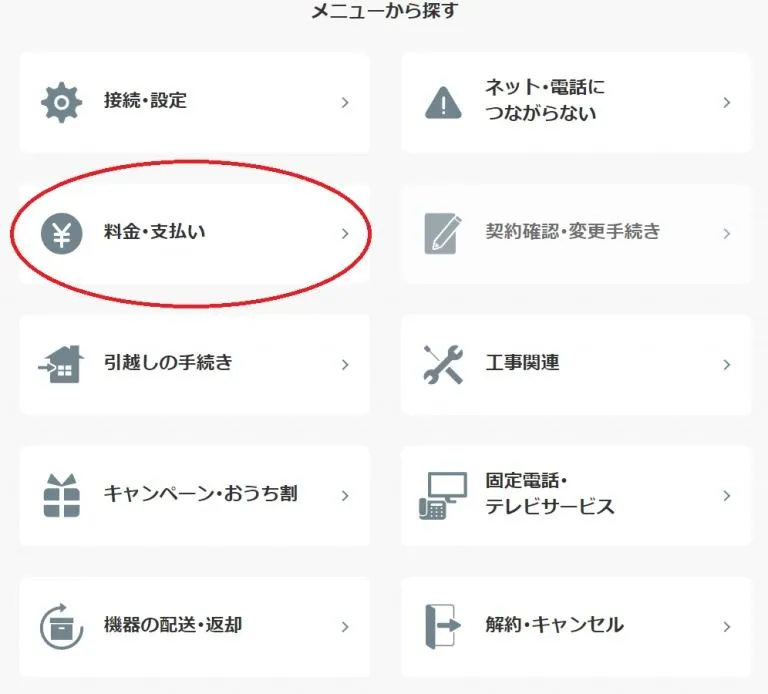Open the 機器の配送・返却 card
768x694 pixels.
pos(194,627)
